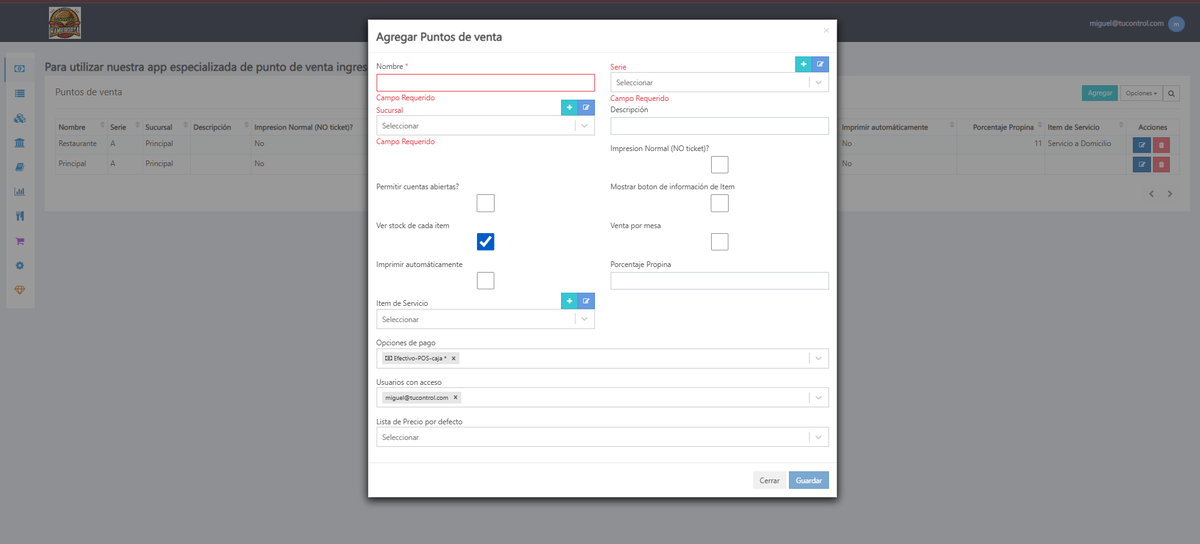Click the Cerrar button
The height and width of the screenshot is (544, 1200).
pyautogui.click(x=769, y=480)
